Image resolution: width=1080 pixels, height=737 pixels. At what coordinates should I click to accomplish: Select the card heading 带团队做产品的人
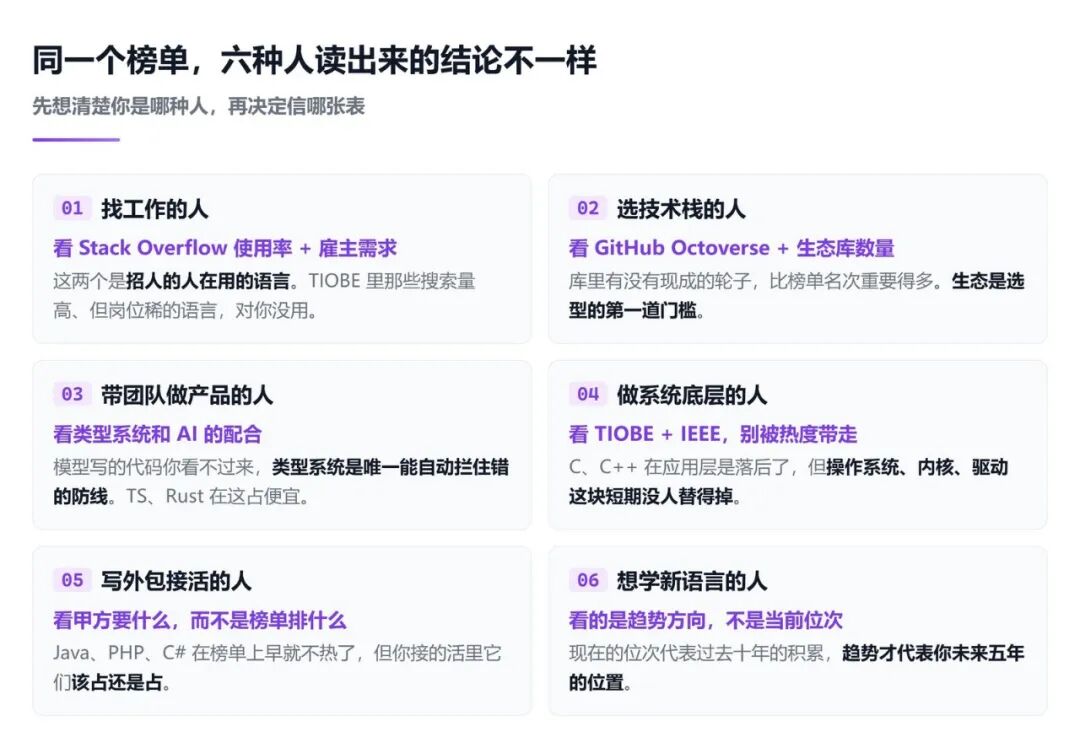tap(187, 395)
